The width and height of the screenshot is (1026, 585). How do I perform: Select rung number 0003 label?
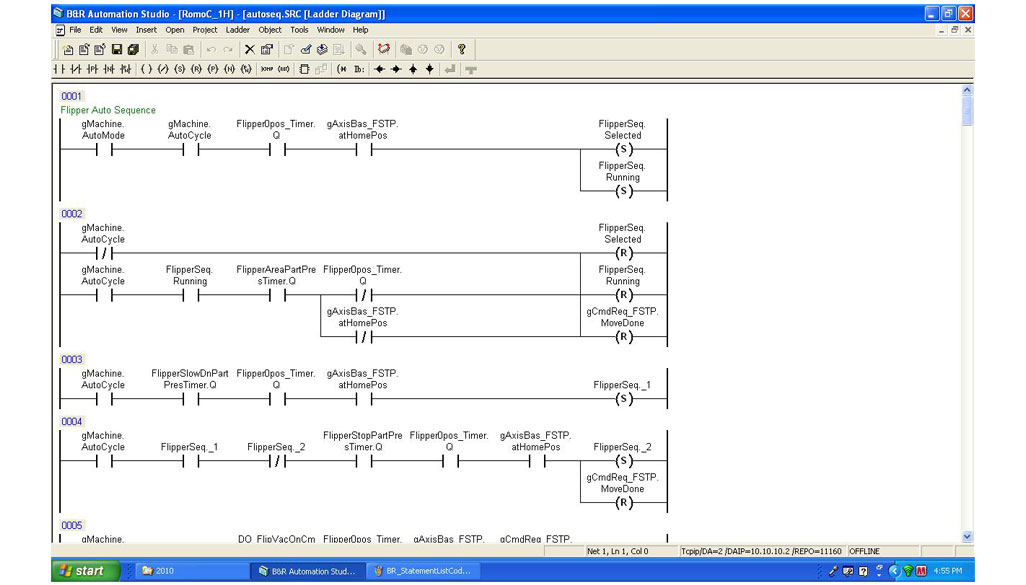click(72, 359)
